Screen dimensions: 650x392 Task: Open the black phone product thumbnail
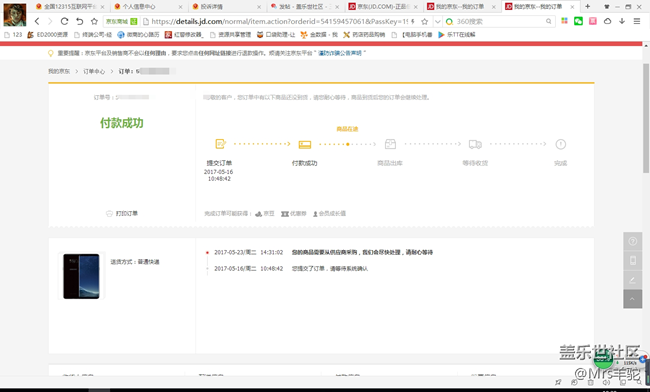[81, 276]
